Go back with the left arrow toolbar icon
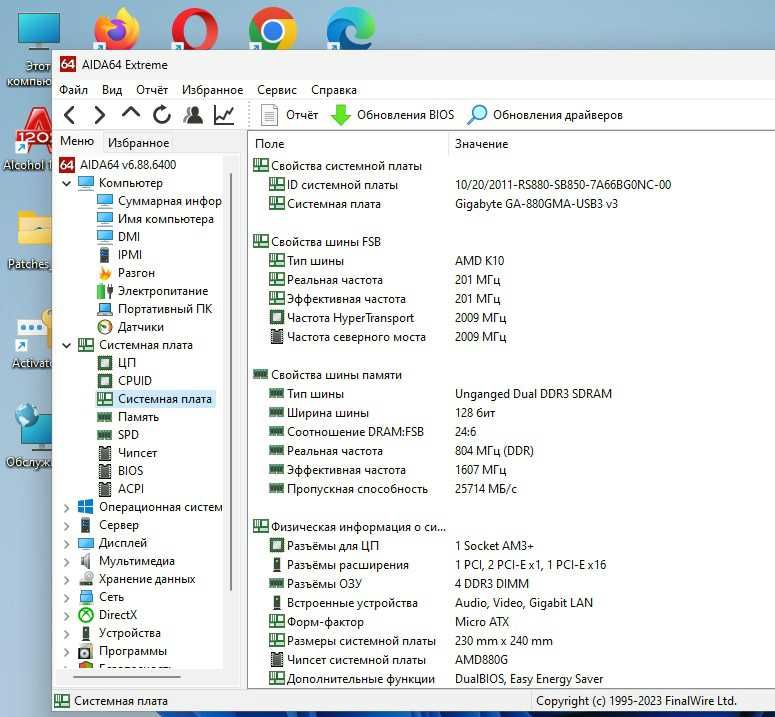The width and height of the screenshot is (775, 717). (70, 115)
